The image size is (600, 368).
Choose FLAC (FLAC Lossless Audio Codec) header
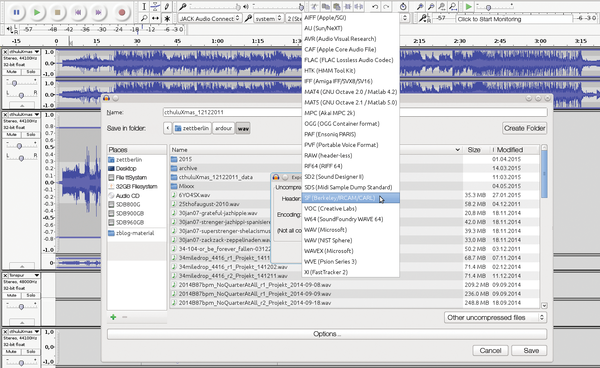(349, 60)
